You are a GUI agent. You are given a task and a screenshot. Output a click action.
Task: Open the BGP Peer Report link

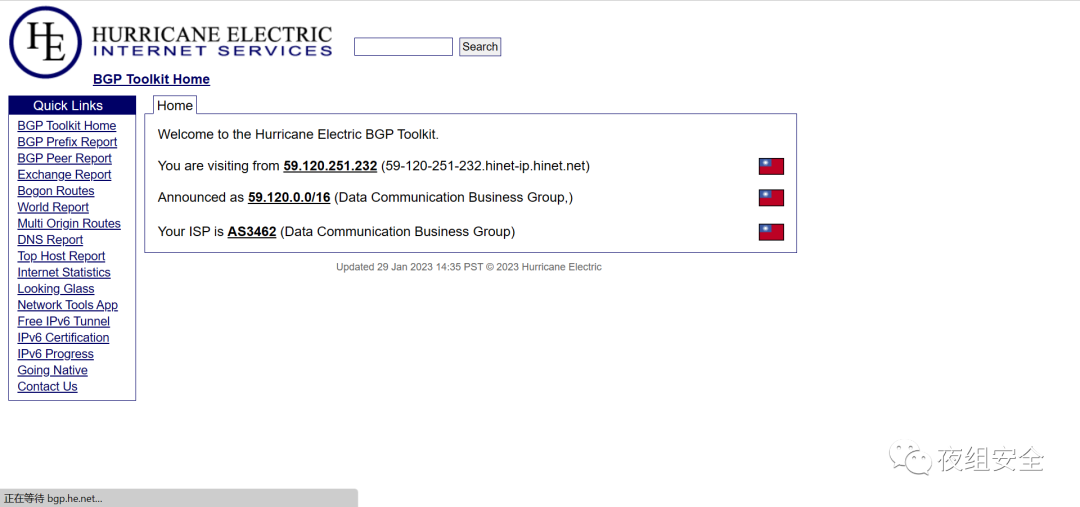pos(65,158)
